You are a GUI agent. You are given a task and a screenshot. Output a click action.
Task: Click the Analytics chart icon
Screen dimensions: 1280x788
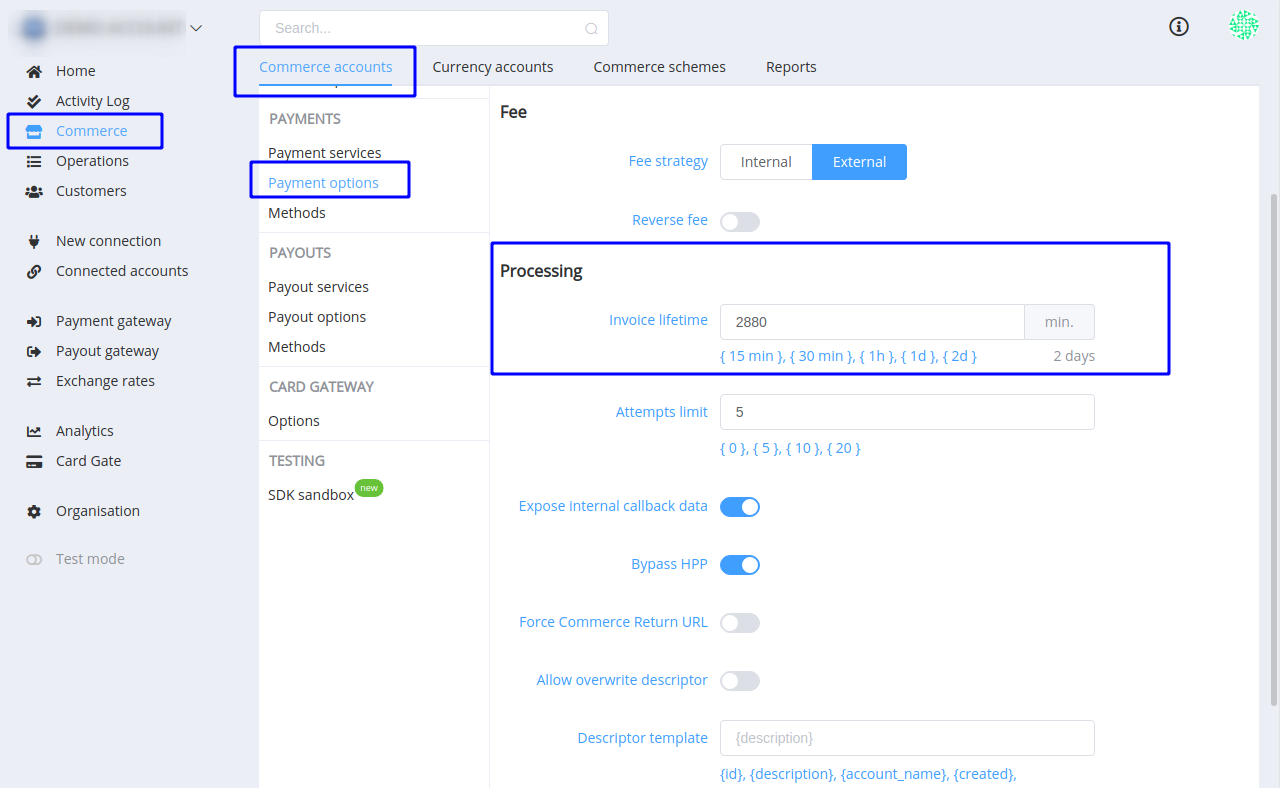pos(34,431)
